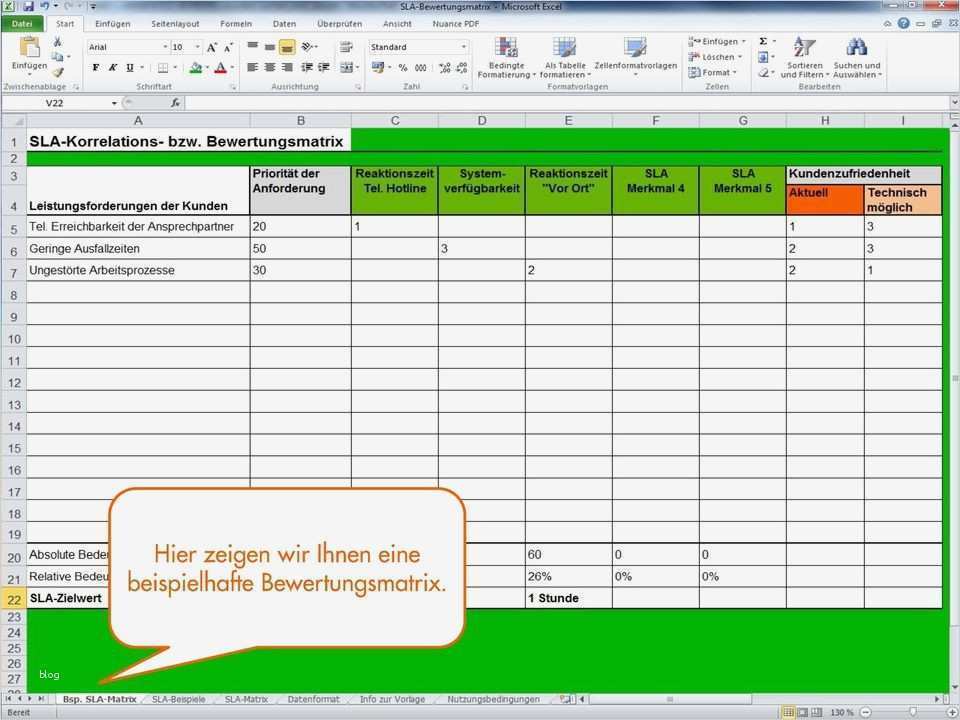Image resolution: width=960 pixels, height=720 pixels.
Task: Expand the Format cells dropdown
Action: pos(734,72)
